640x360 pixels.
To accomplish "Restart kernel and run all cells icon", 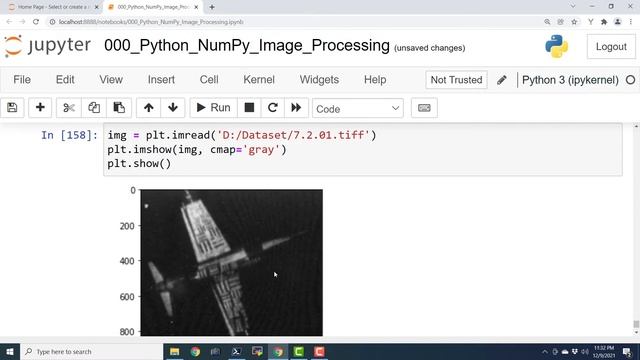I will (x=296, y=108).
